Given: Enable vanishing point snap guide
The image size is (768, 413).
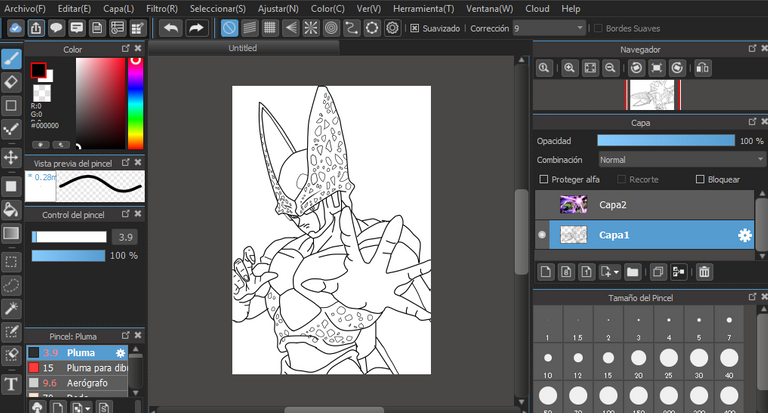Looking at the screenshot, I should [290, 28].
